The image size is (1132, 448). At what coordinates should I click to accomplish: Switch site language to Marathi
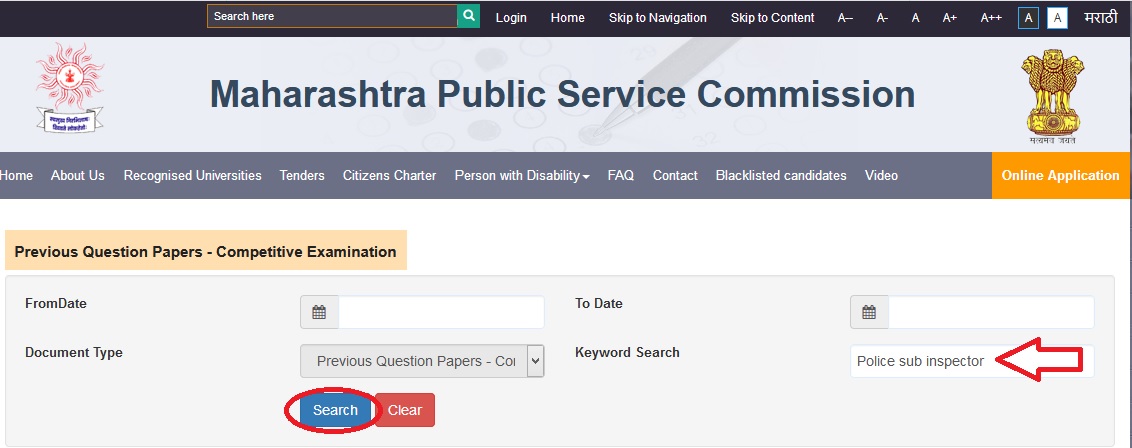click(x=1100, y=18)
